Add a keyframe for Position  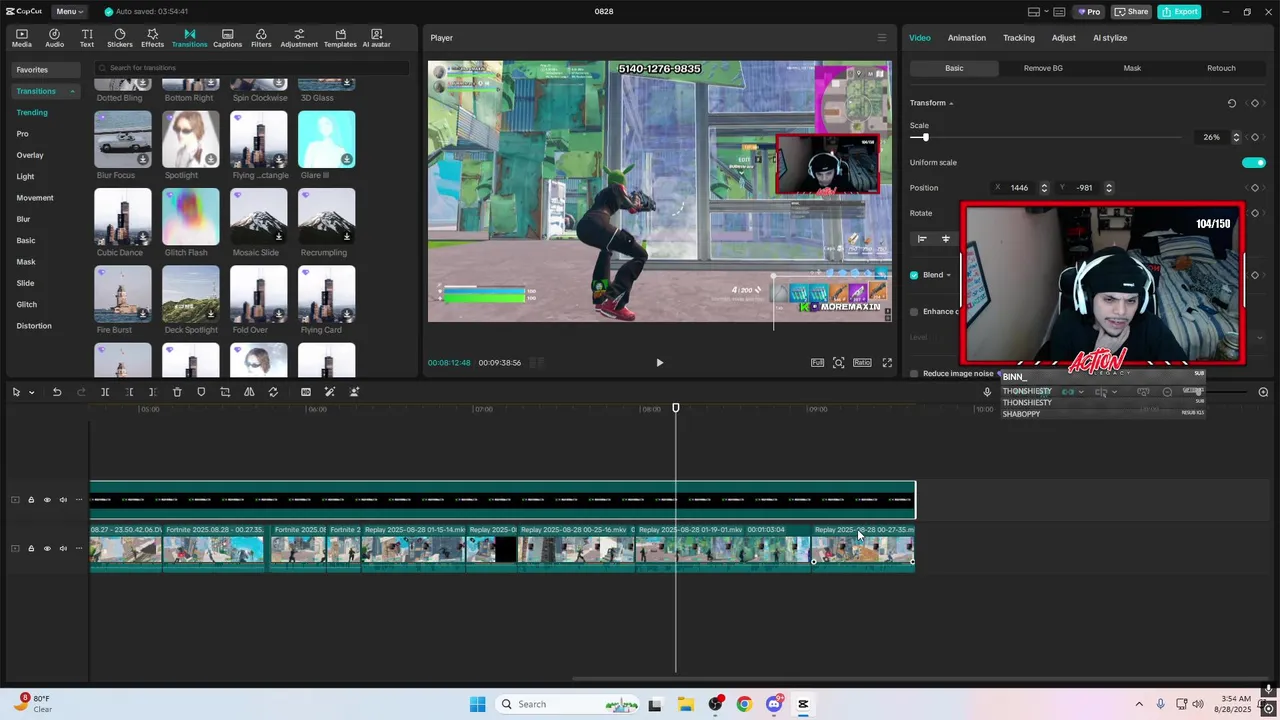pyautogui.click(x=1255, y=188)
